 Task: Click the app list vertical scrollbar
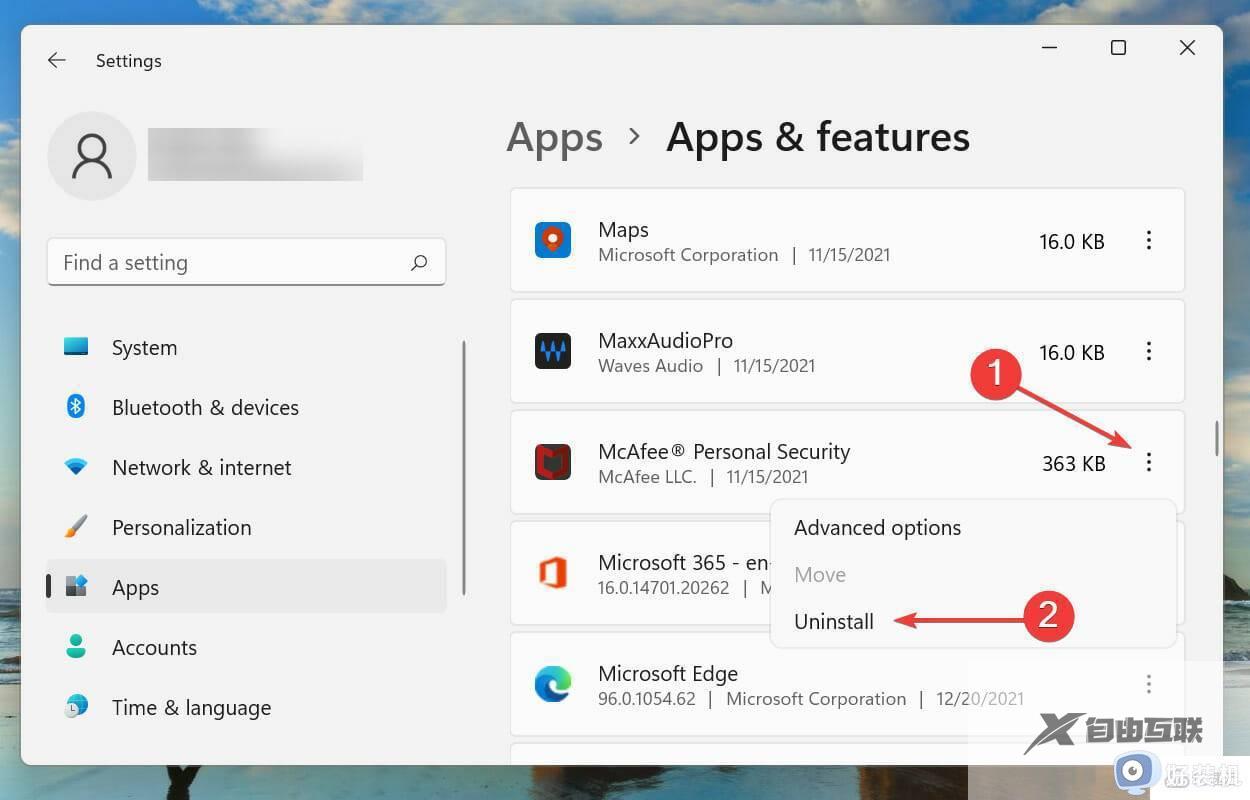(x=1216, y=438)
